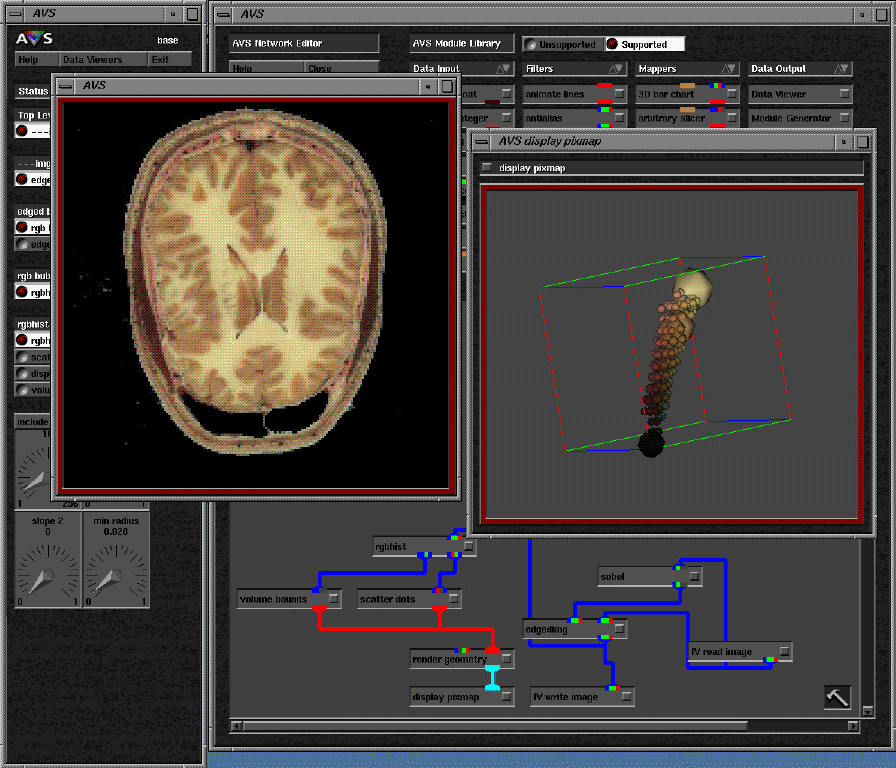The width and height of the screenshot is (896, 768).
Task: Select the Supported library option
Action: point(645,44)
